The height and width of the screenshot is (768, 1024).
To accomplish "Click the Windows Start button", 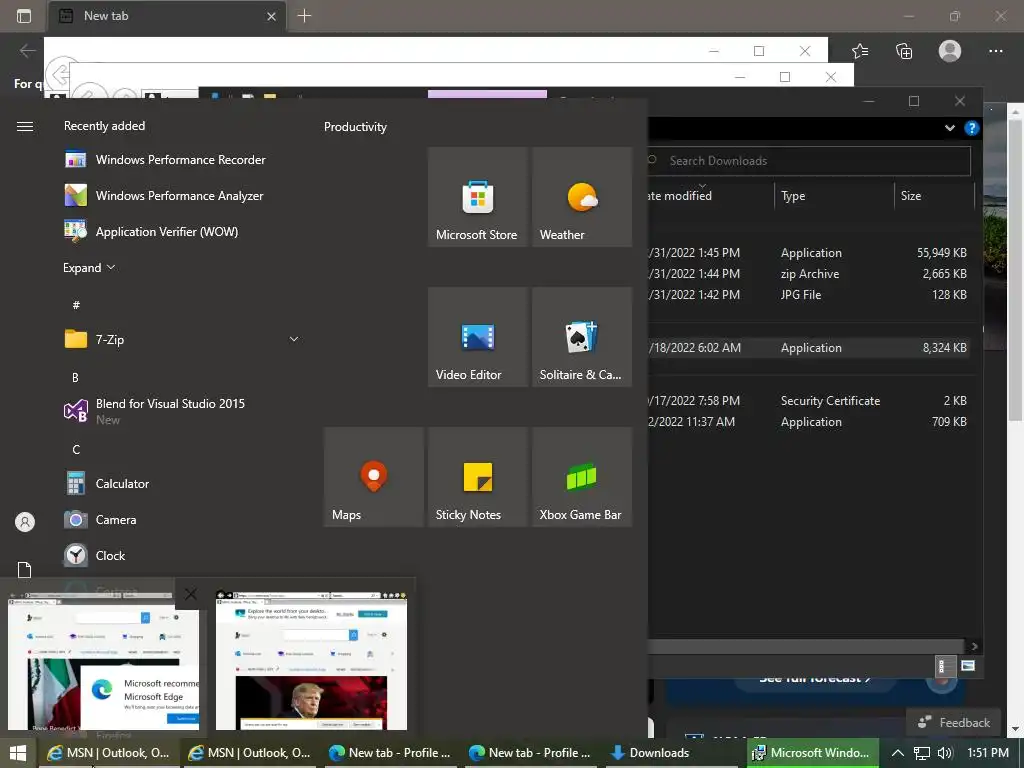I will (18, 753).
